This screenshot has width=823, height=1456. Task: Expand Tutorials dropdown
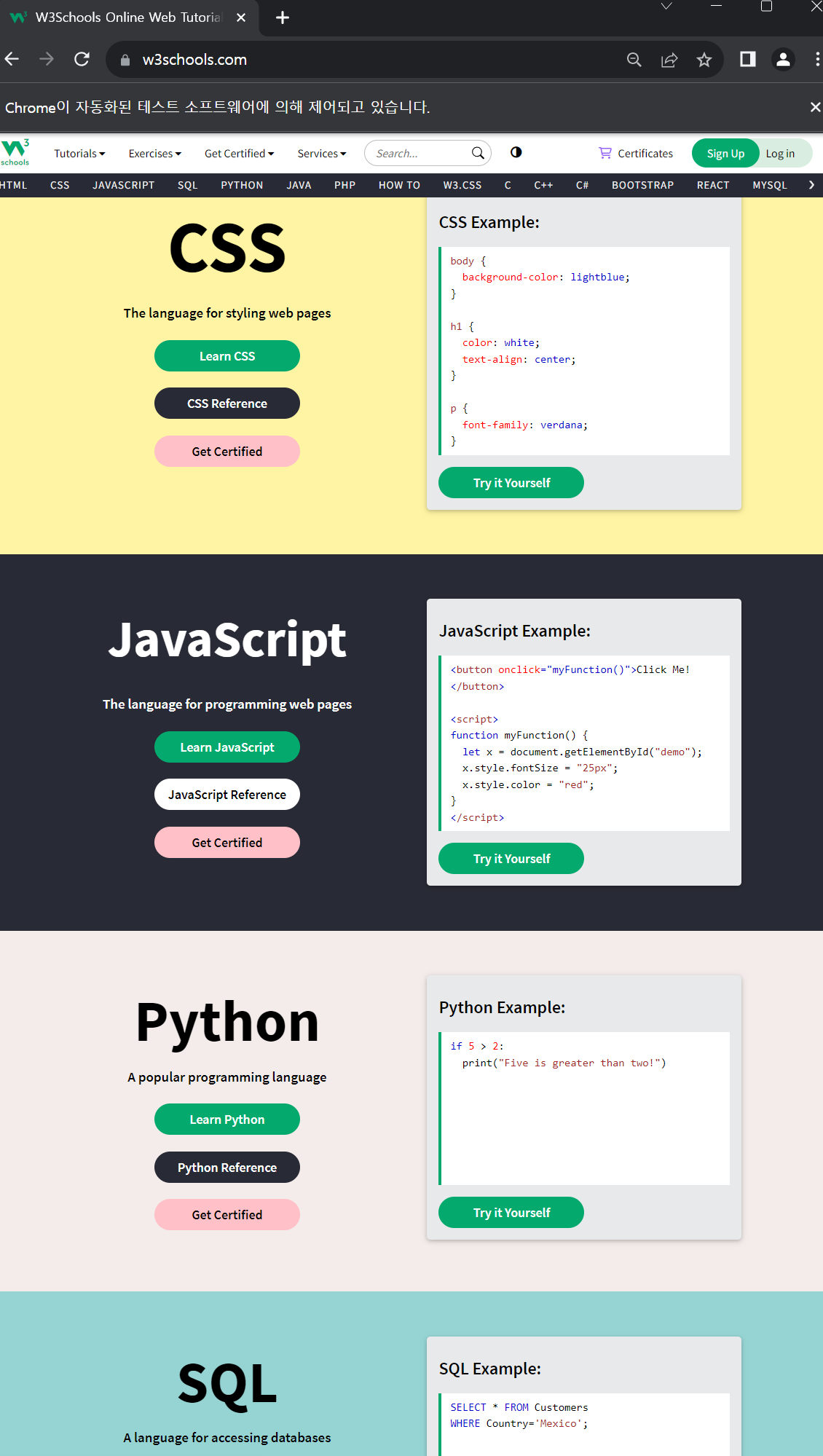tap(79, 154)
